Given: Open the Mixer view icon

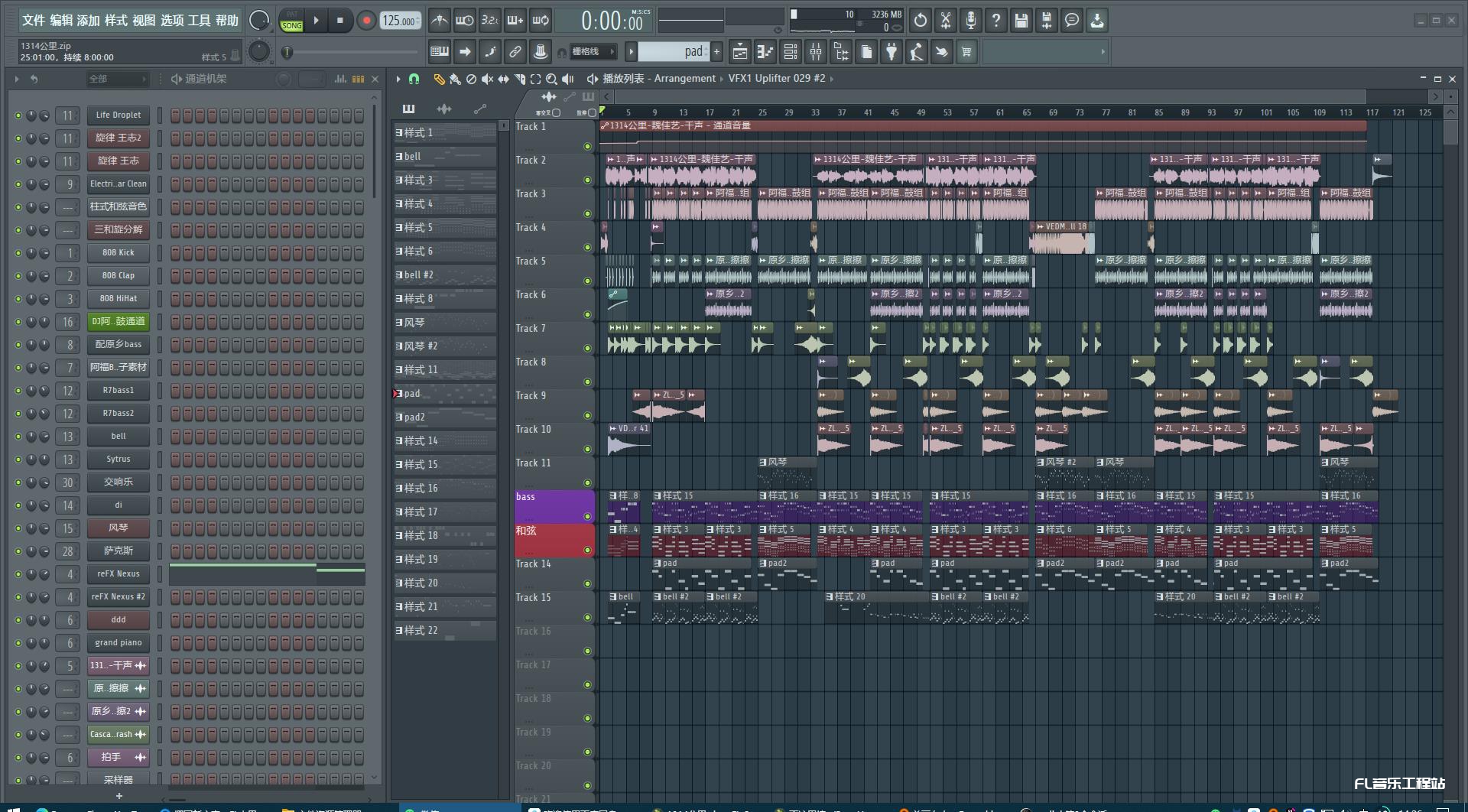Looking at the screenshot, I should point(816,52).
